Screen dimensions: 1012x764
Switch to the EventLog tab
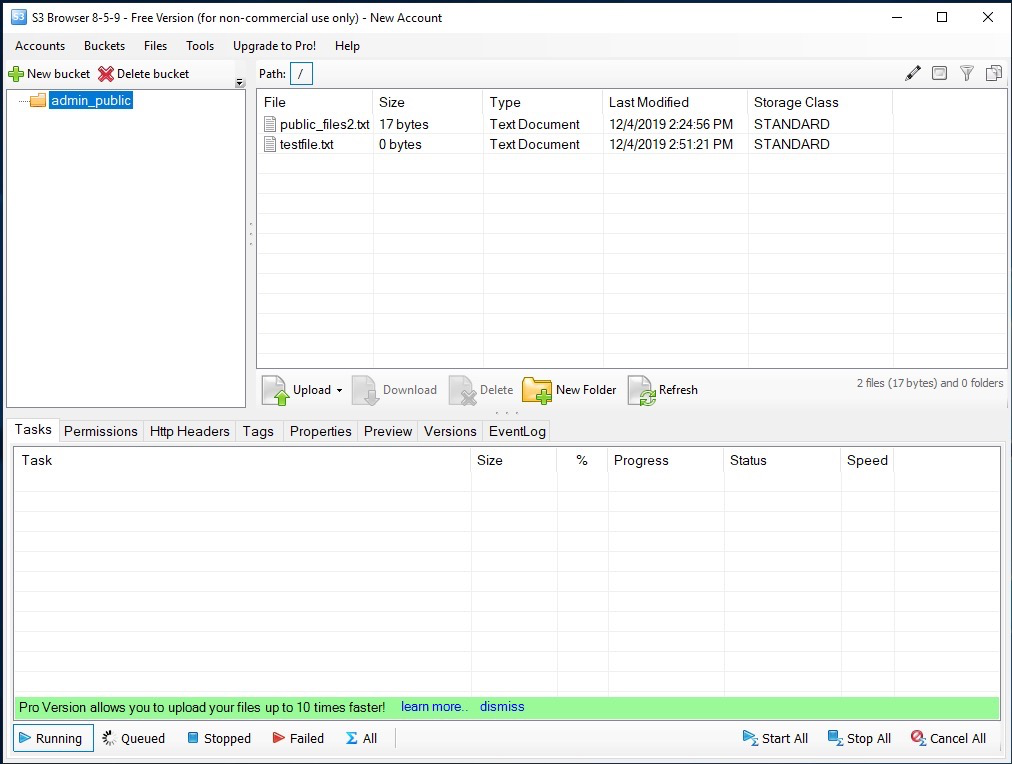[518, 431]
